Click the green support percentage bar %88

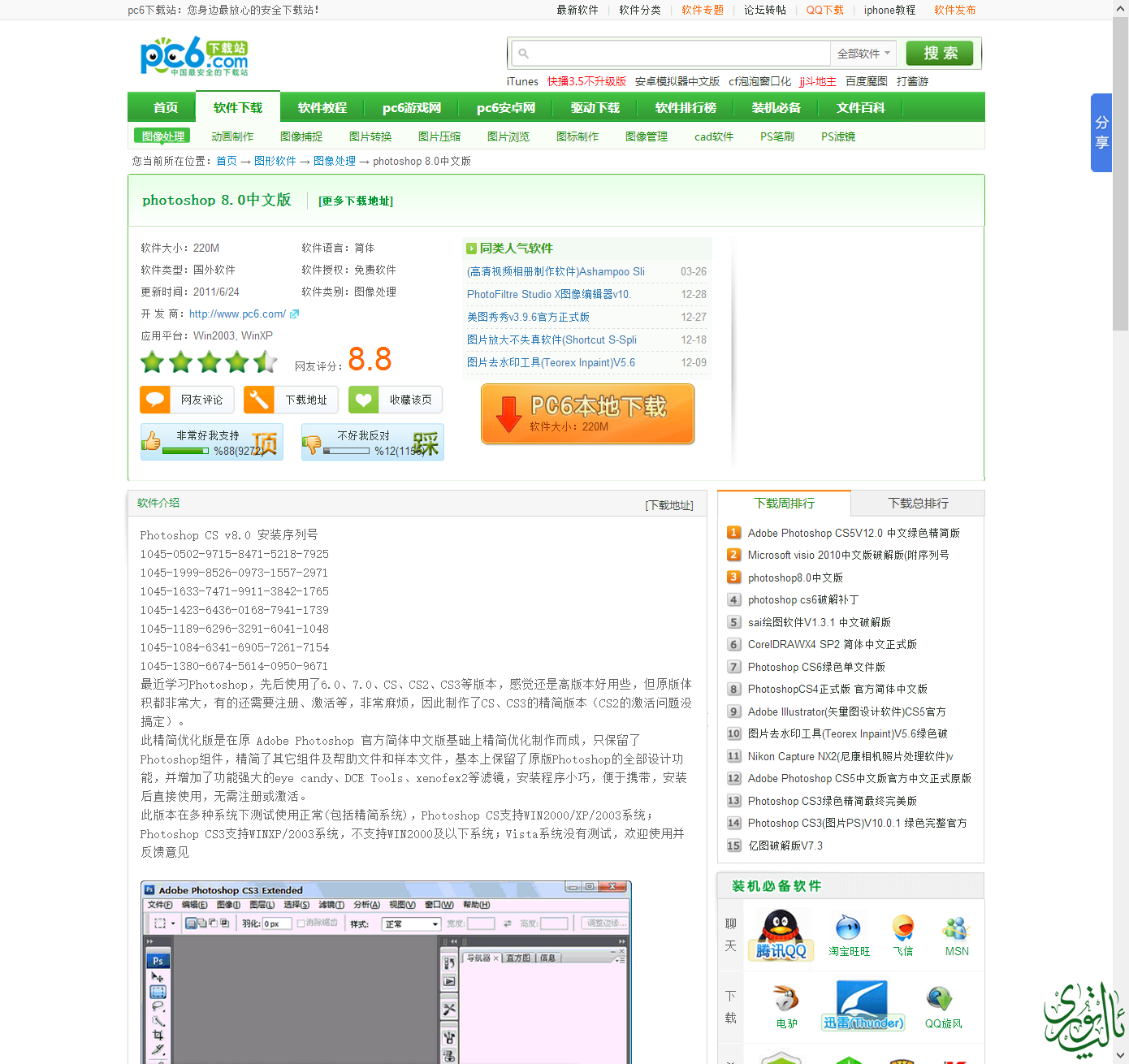pyautogui.click(x=185, y=451)
